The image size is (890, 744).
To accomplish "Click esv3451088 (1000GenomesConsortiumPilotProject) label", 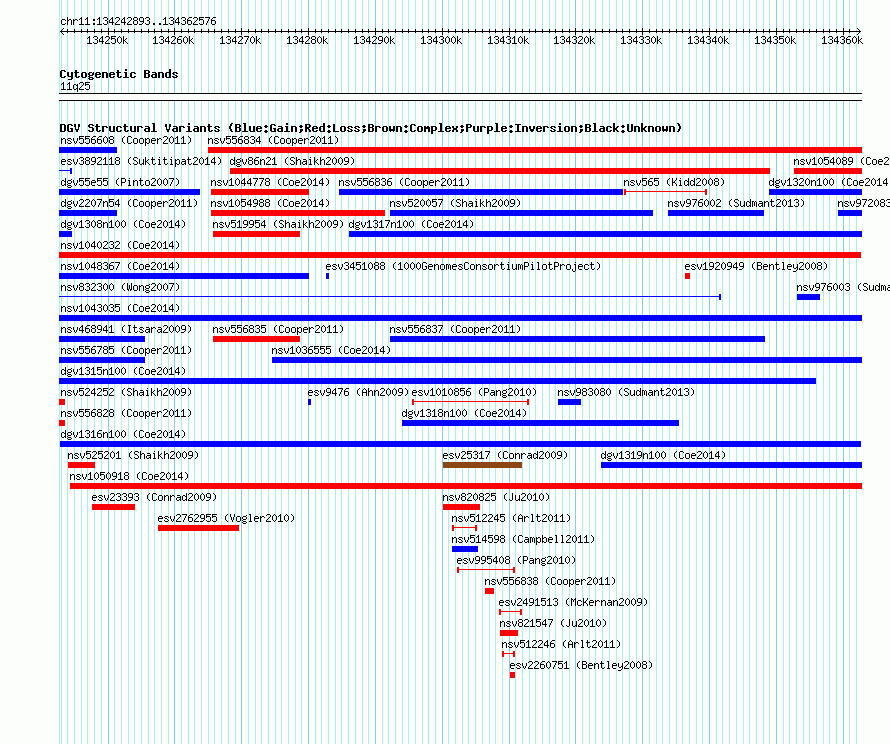I will [463, 266].
